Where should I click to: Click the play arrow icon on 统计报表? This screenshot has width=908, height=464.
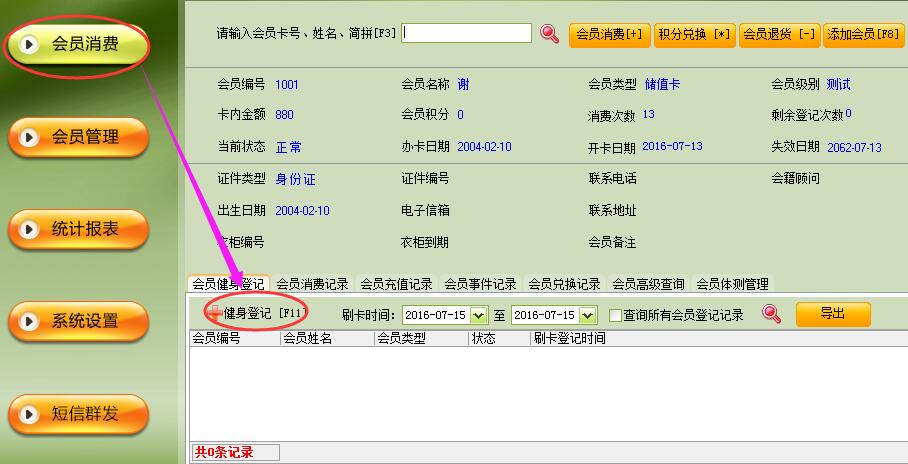click(29, 229)
